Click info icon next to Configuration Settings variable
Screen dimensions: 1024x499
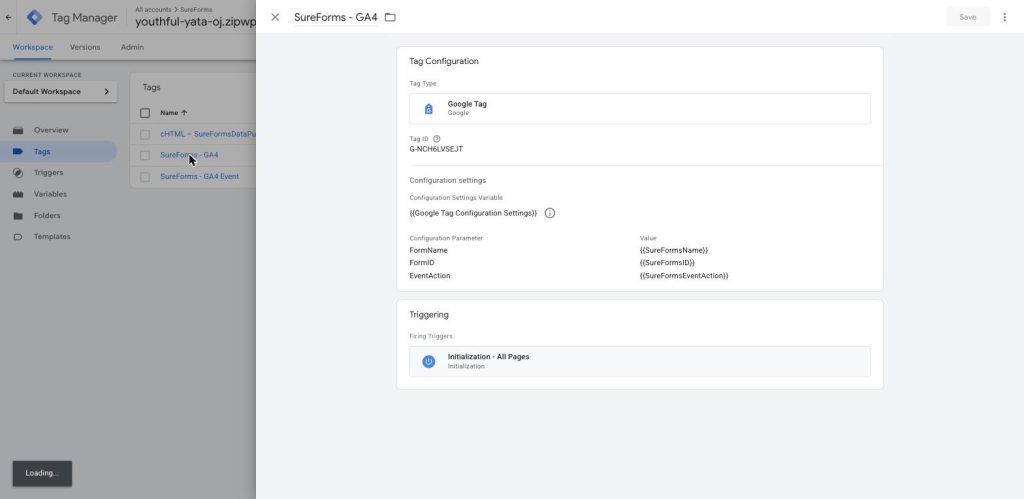[550, 213]
